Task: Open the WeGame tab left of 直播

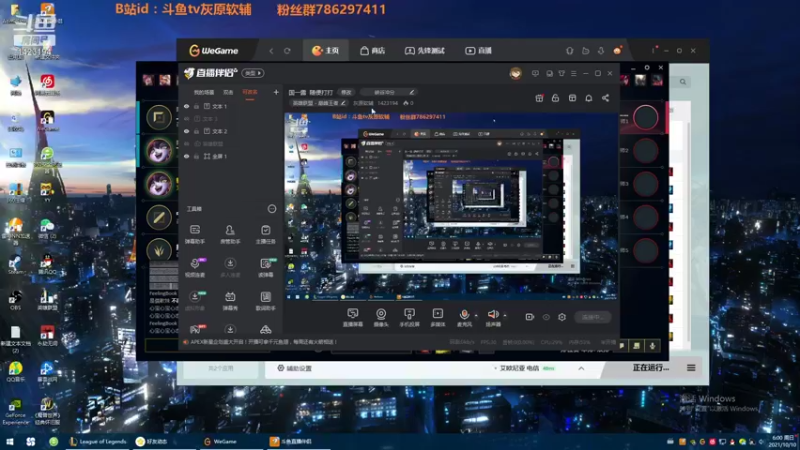Action: [x=424, y=51]
